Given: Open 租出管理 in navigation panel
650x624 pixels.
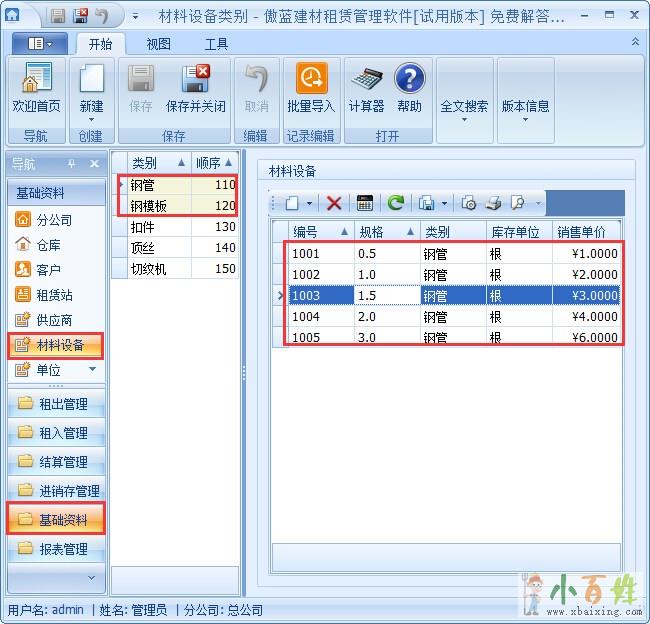Looking at the screenshot, I should point(62,404).
